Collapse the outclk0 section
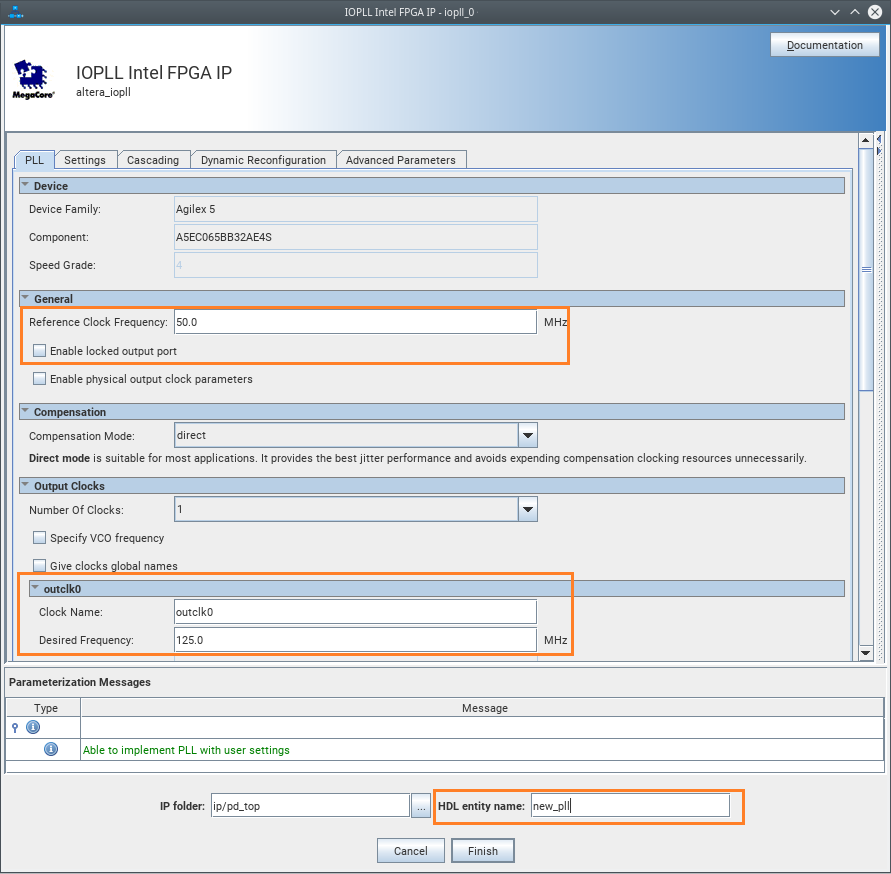The width and height of the screenshot is (891, 874). 35,589
